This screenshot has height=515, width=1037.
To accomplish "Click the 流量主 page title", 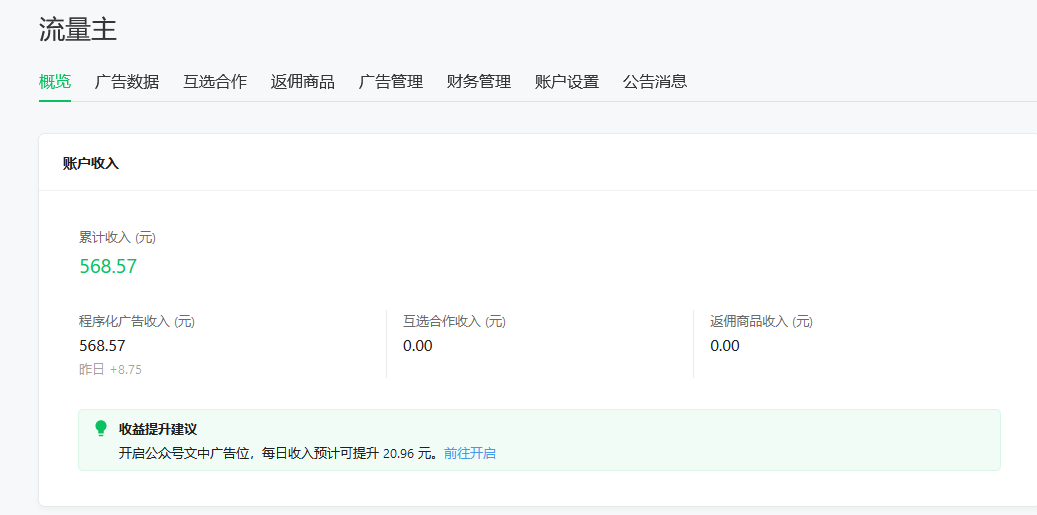I will 78,30.
